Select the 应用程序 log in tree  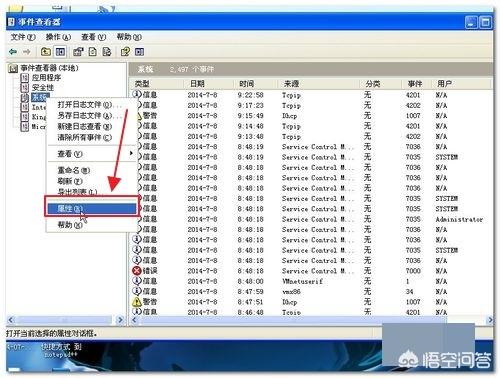click(46, 78)
